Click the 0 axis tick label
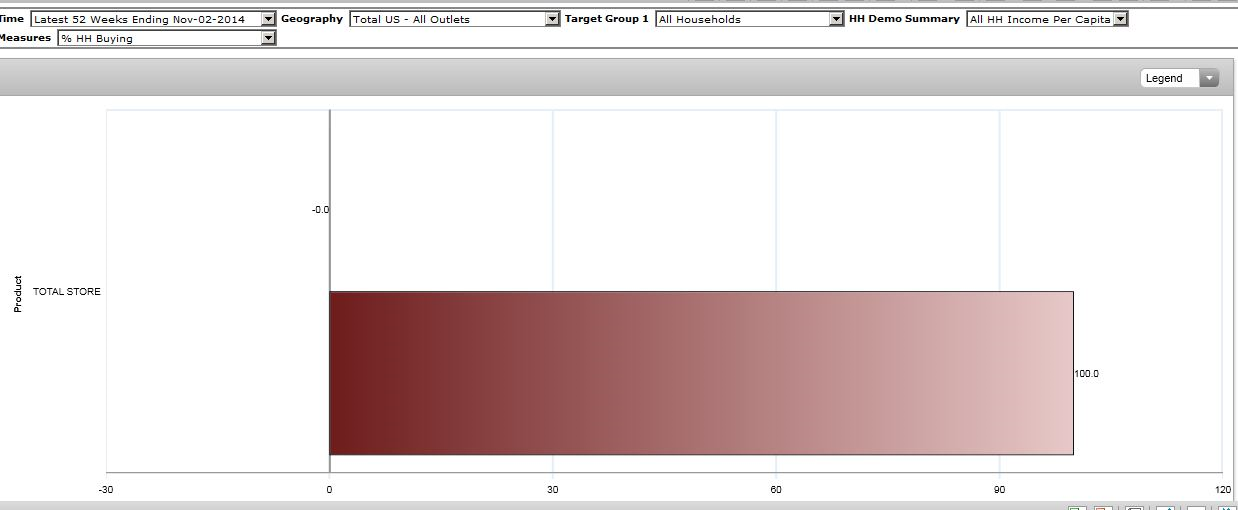This screenshot has width=1238, height=510. 329,489
